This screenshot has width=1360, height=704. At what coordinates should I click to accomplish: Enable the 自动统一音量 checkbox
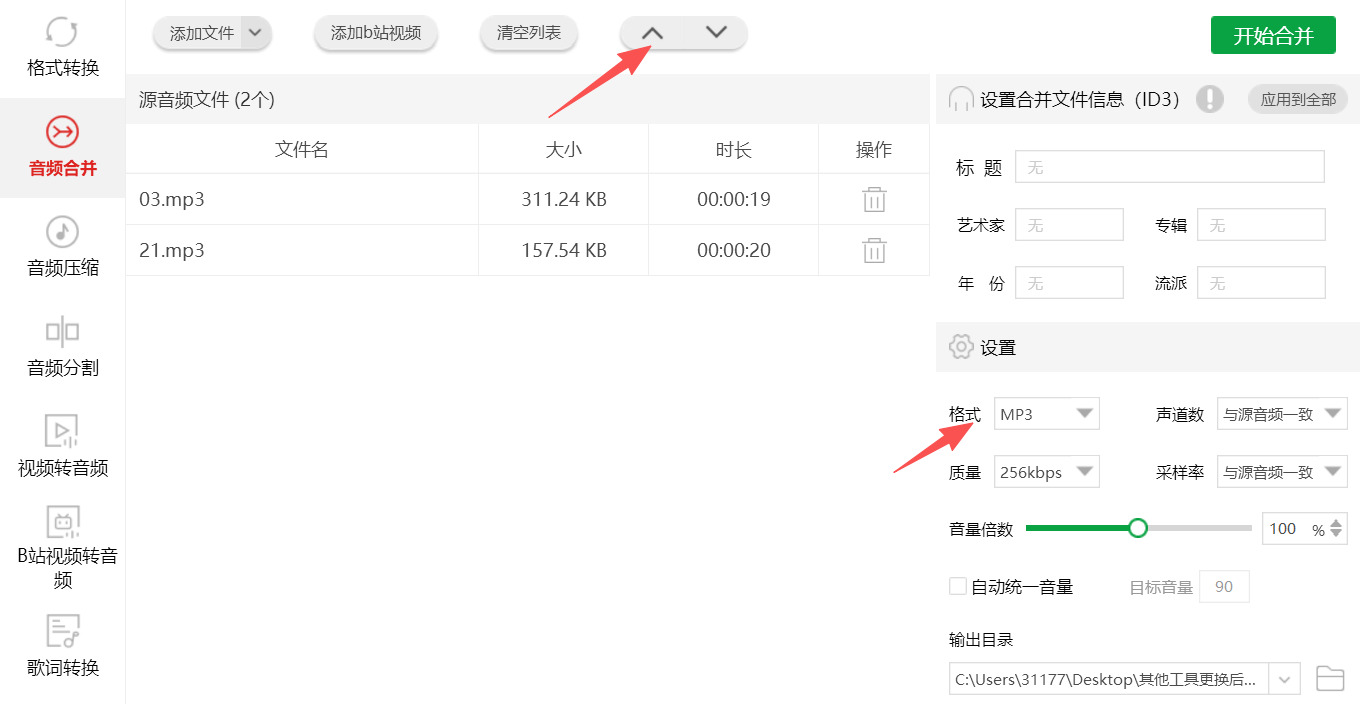coord(958,586)
